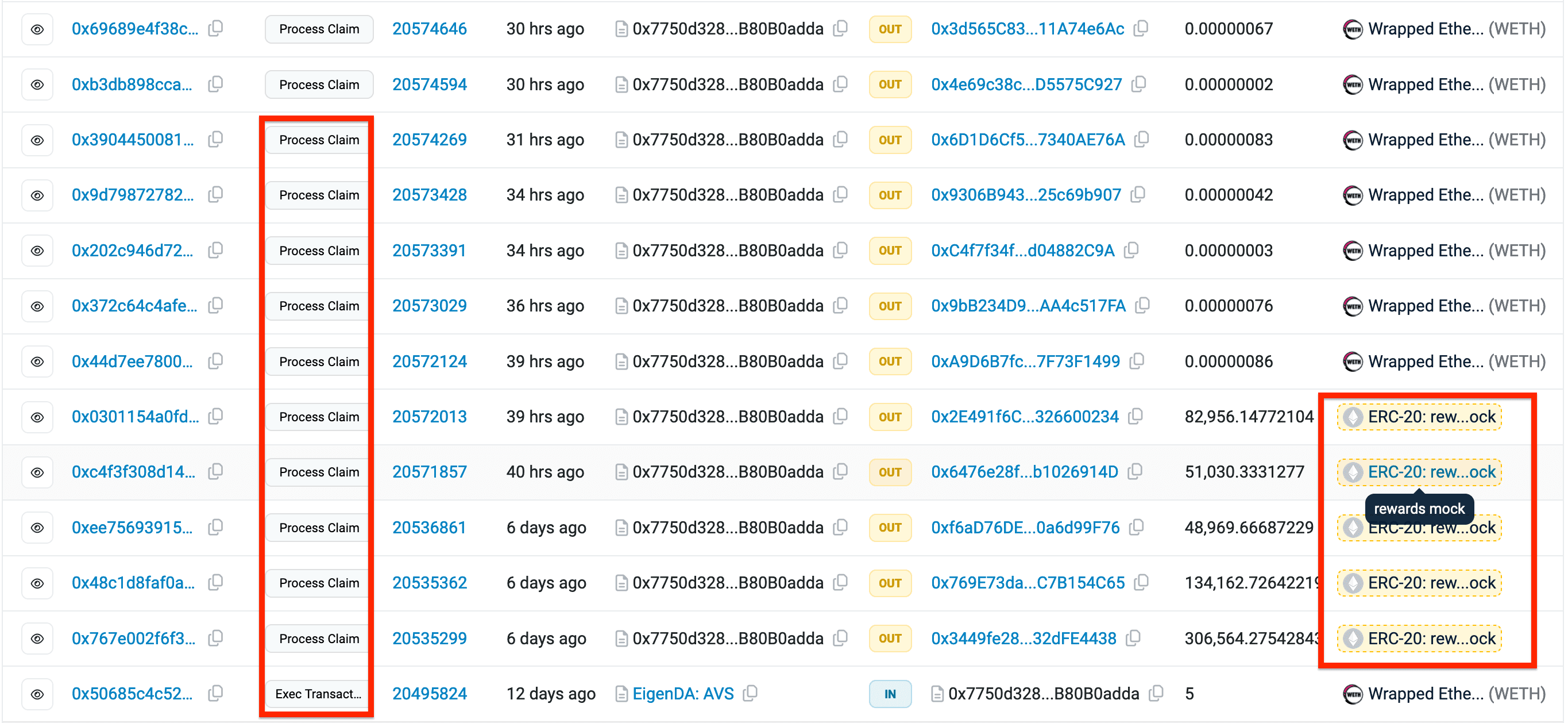Copy transaction hash 0x767e002f6f3
Image resolution: width=1568 pixels, height=723 pixels.
click(215, 639)
